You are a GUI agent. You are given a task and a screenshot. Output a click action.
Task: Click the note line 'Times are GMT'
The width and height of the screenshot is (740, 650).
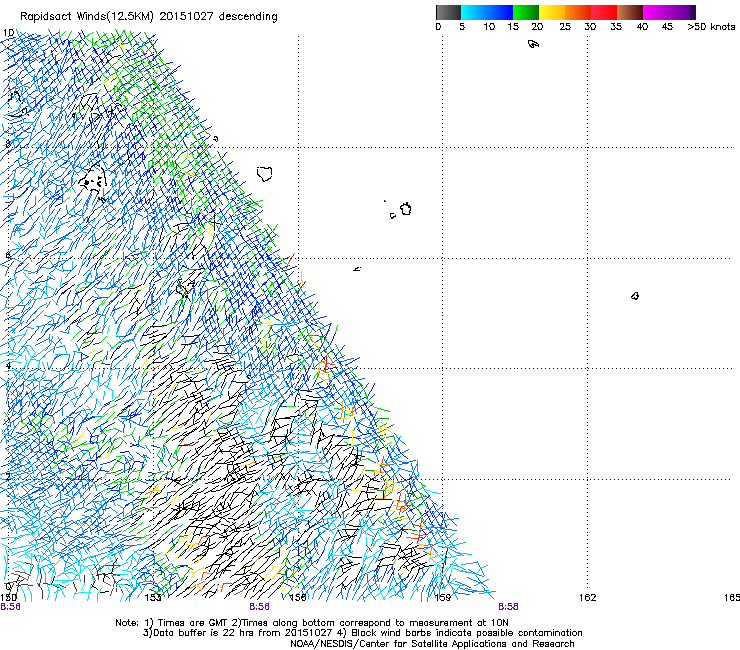pos(193,623)
